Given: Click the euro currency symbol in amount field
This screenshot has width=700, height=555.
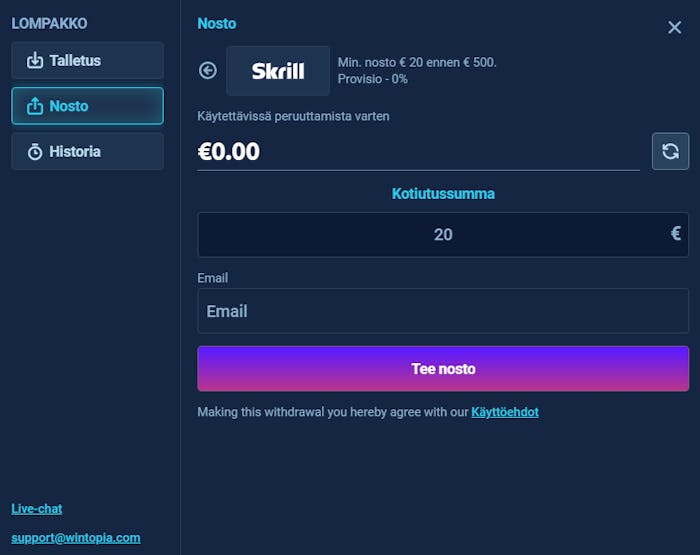Looking at the screenshot, I should [x=676, y=234].
